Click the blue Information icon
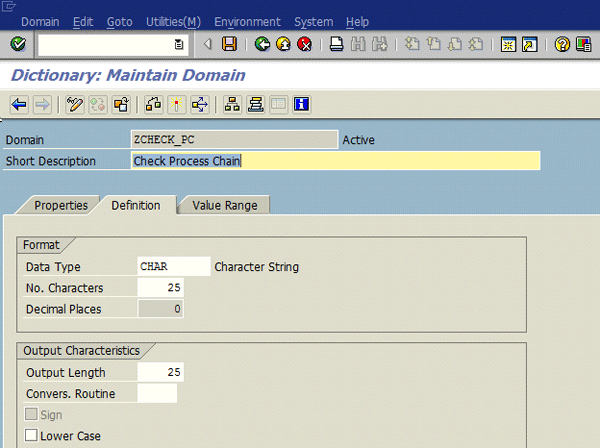This screenshot has width=600, height=448. (300, 104)
